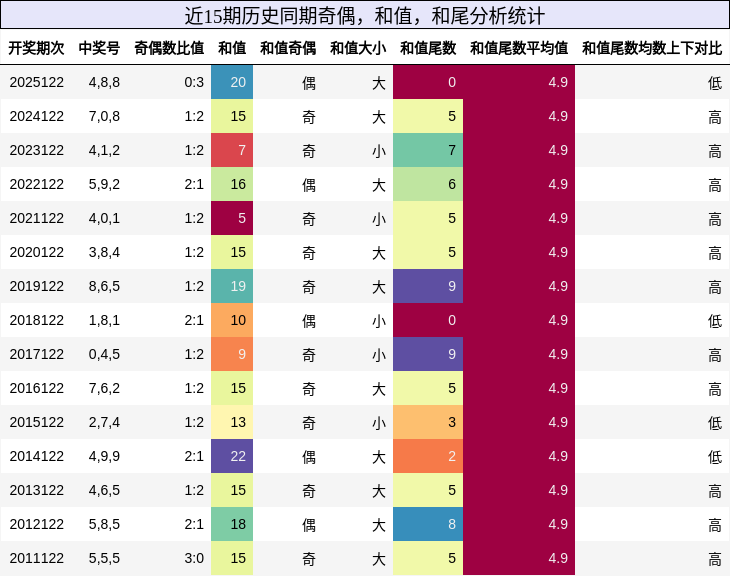Click the sum tail 2 in row 2014122

(428, 456)
